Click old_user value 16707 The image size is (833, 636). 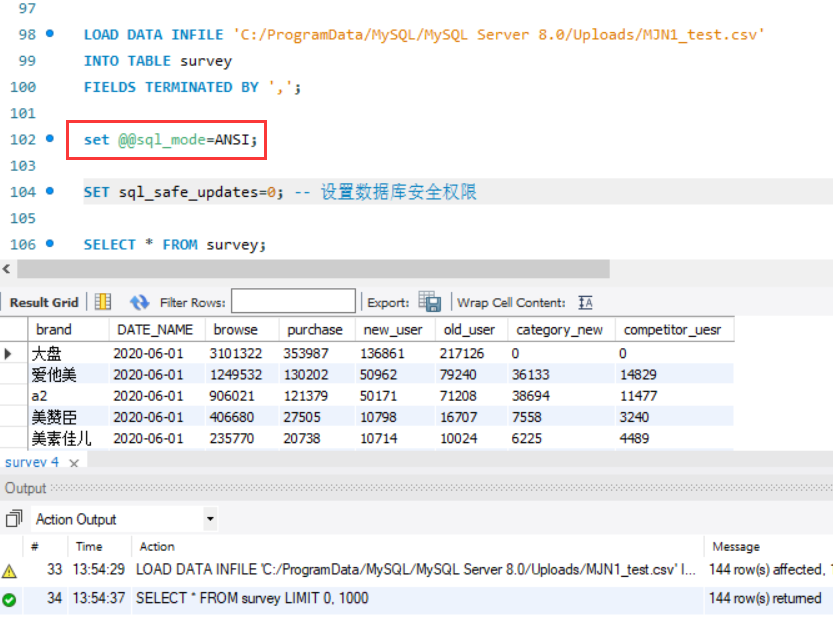[x=458, y=417]
